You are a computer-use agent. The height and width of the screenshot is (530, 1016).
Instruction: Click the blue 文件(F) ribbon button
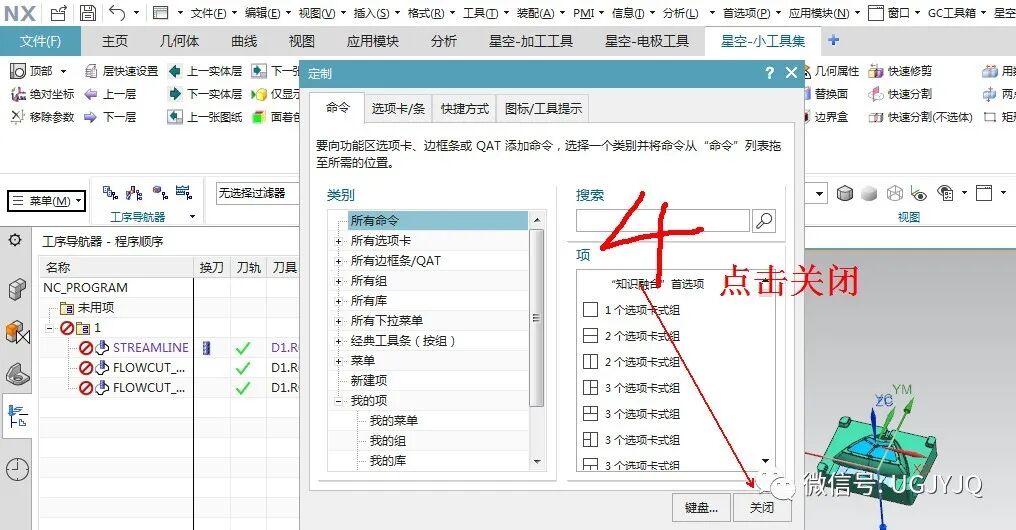click(40, 41)
